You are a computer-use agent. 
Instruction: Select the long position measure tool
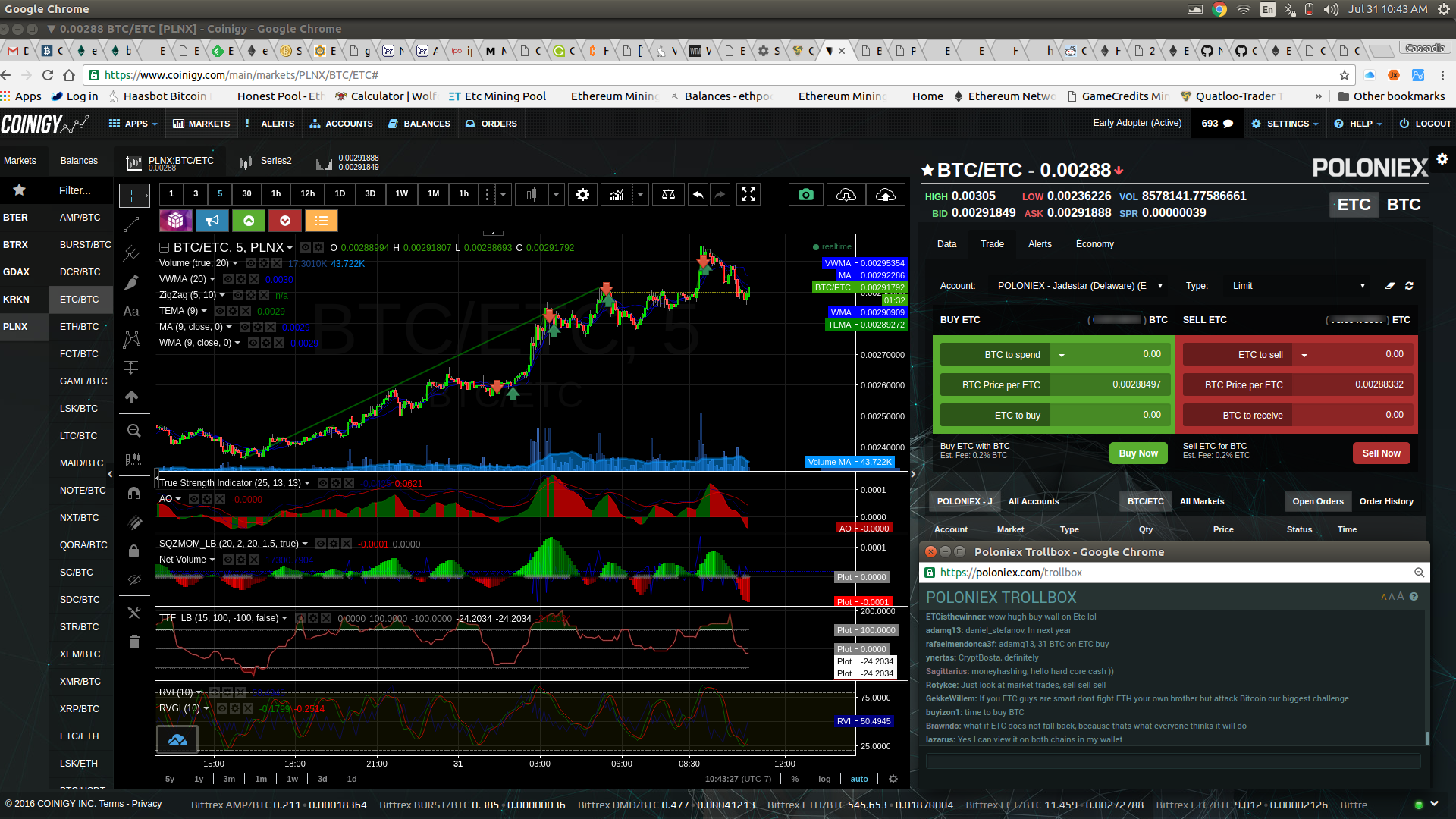131,369
